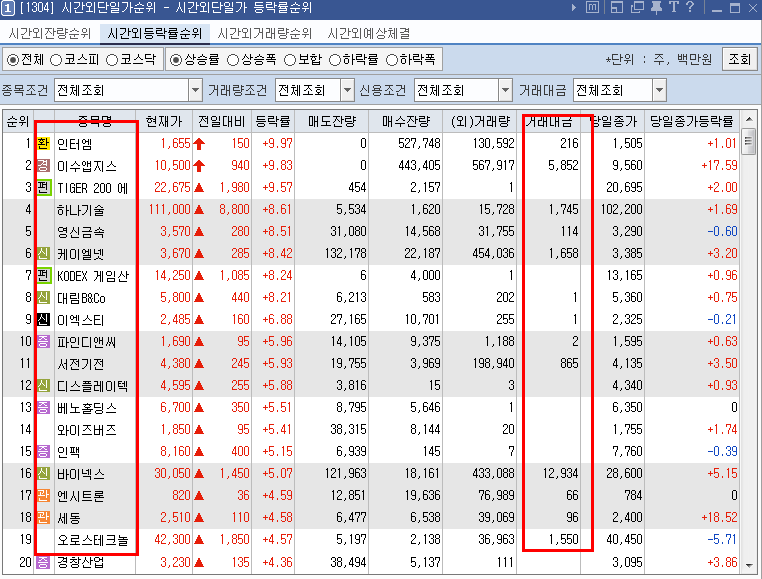This screenshot has height=579, width=762.
Task: Click the scrollbar down arrow in the table
Action: (749, 565)
